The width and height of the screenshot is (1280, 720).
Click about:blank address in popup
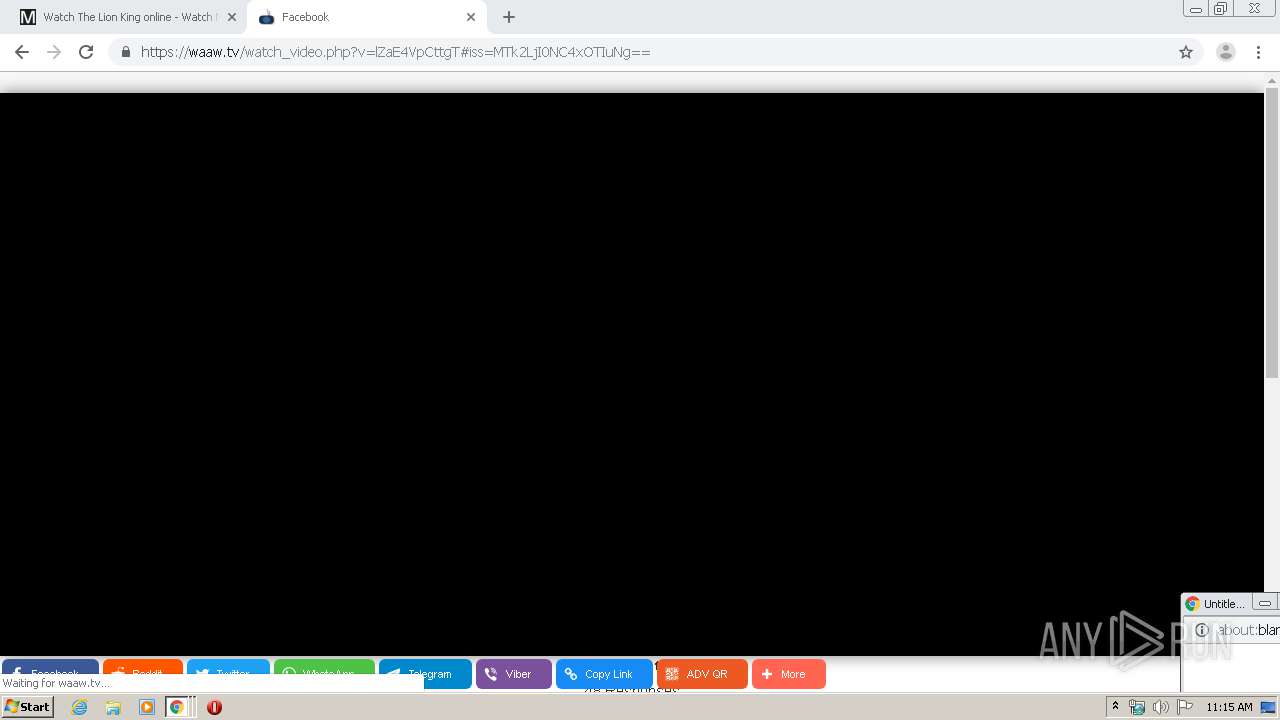pyautogui.click(x=1248, y=630)
